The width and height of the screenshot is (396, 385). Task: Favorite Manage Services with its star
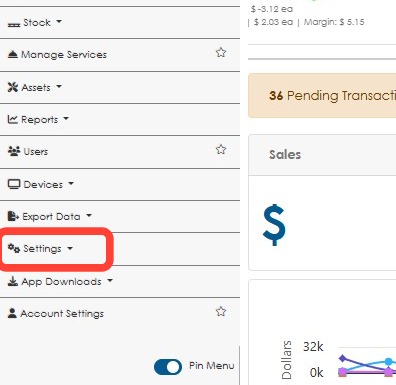221,52
